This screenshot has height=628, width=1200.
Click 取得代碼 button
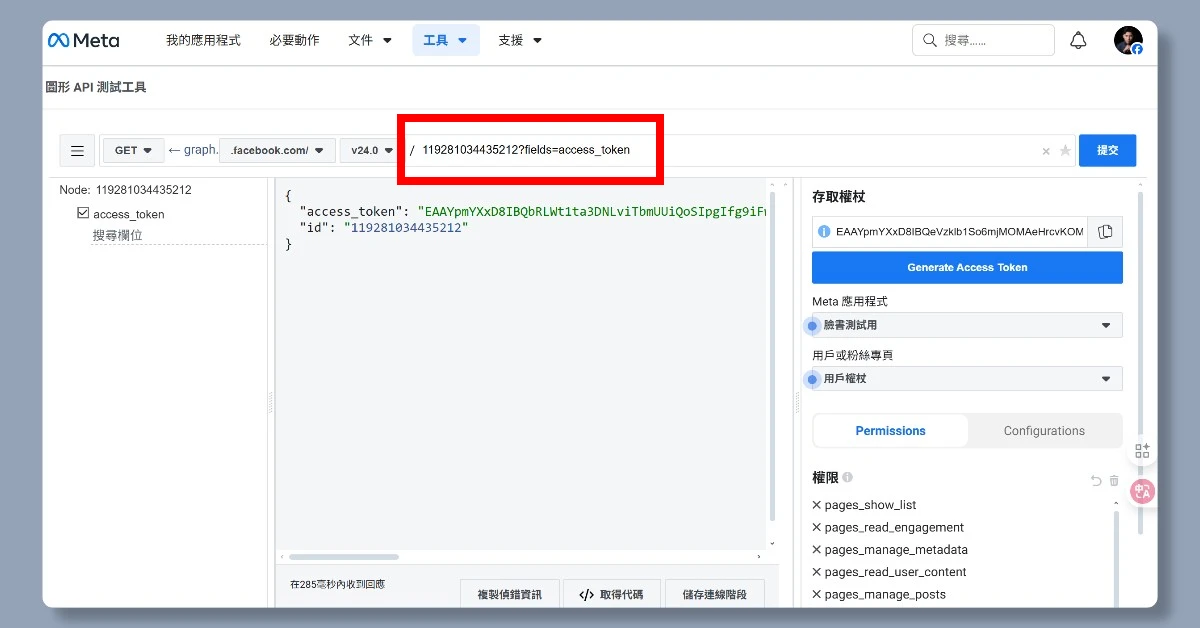(x=611, y=594)
